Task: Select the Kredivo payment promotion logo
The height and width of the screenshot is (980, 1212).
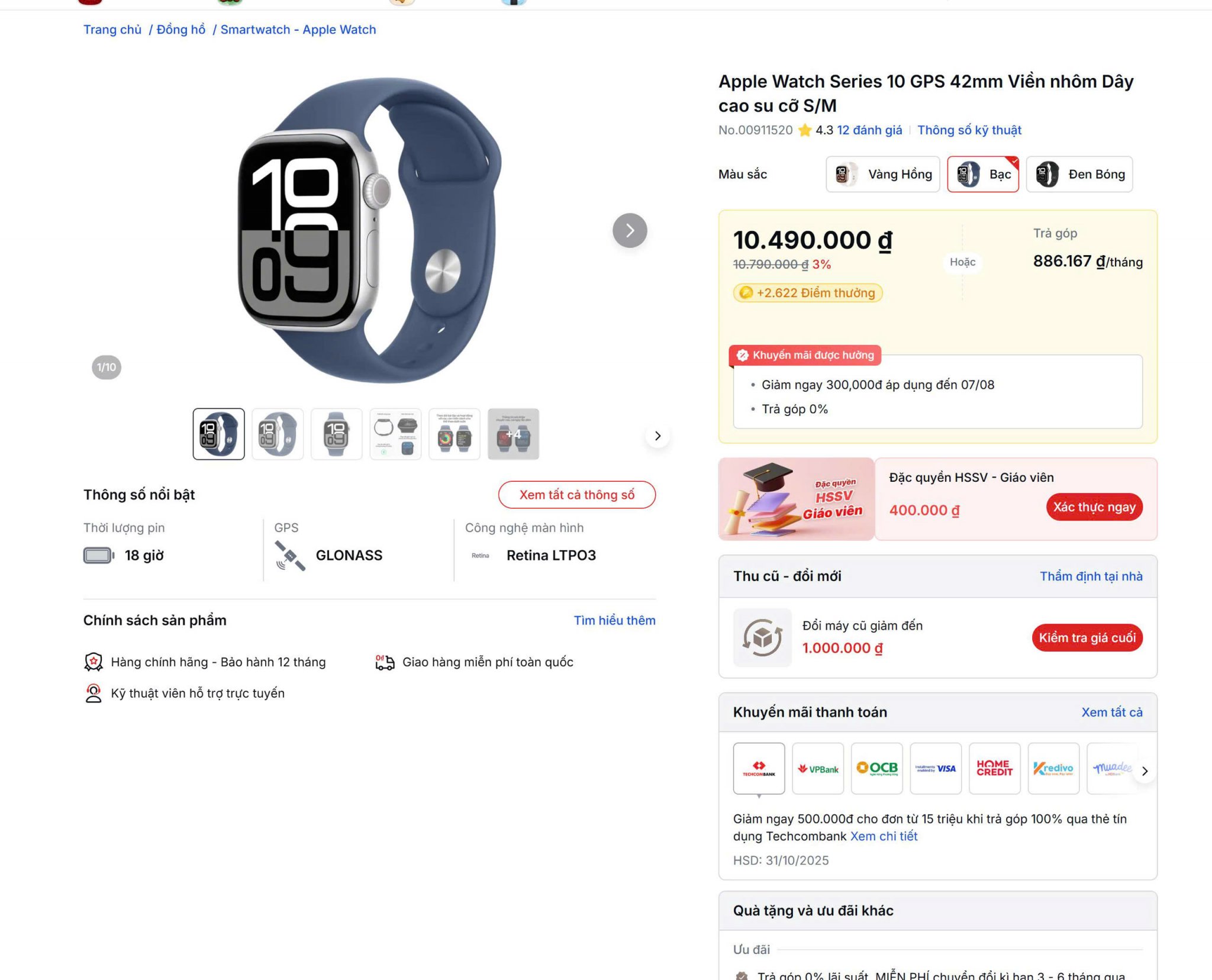Action: click(1053, 768)
